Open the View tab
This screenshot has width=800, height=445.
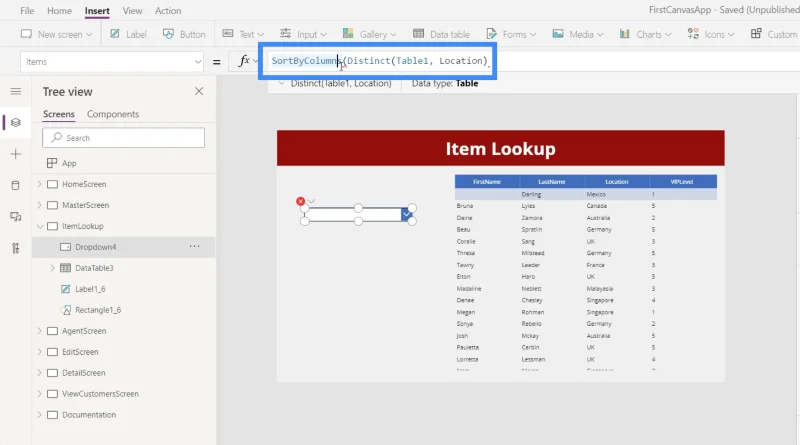(x=132, y=11)
